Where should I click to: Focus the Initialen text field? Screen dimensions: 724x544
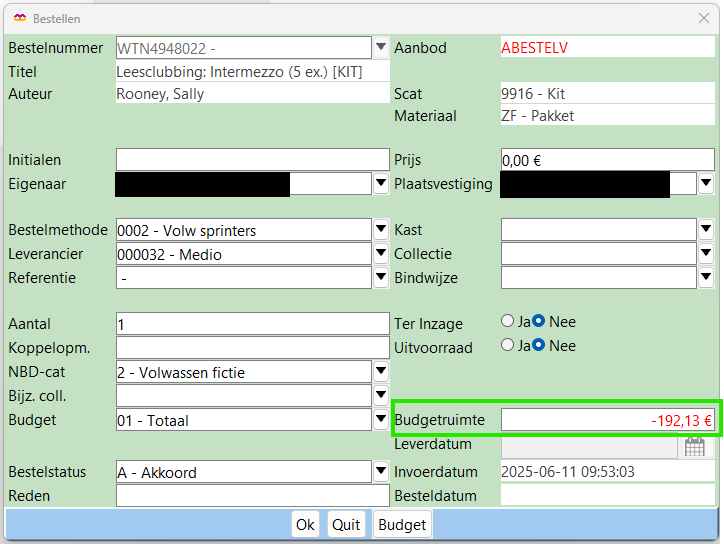pos(252,160)
